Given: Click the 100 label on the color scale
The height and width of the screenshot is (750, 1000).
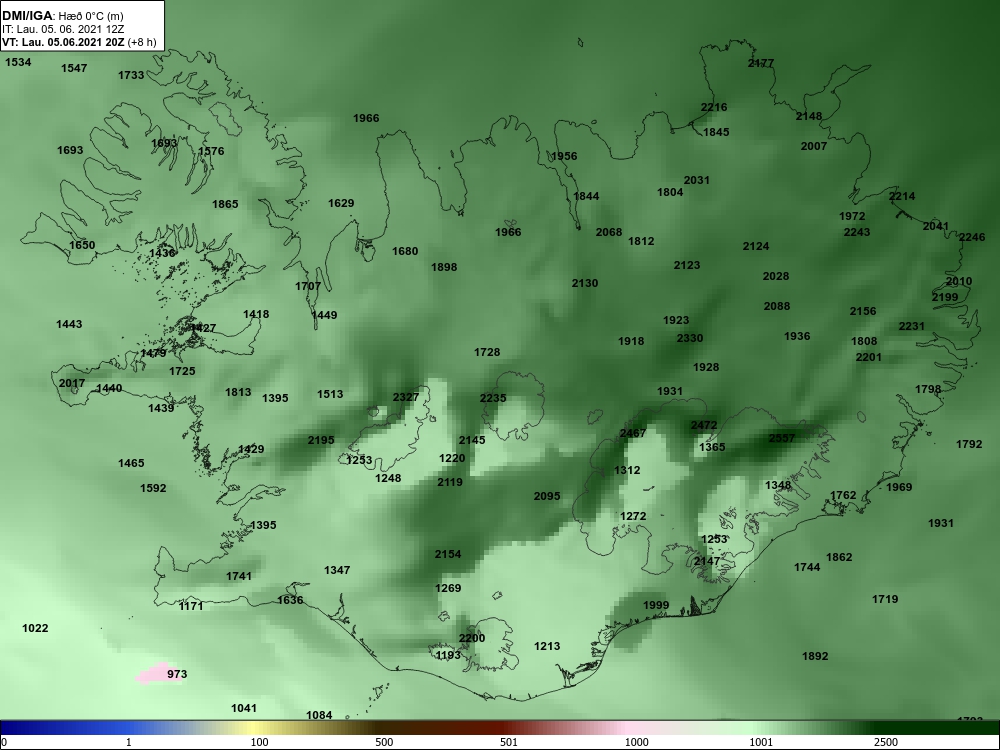Looking at the screenshot, I should pos(260,742).
